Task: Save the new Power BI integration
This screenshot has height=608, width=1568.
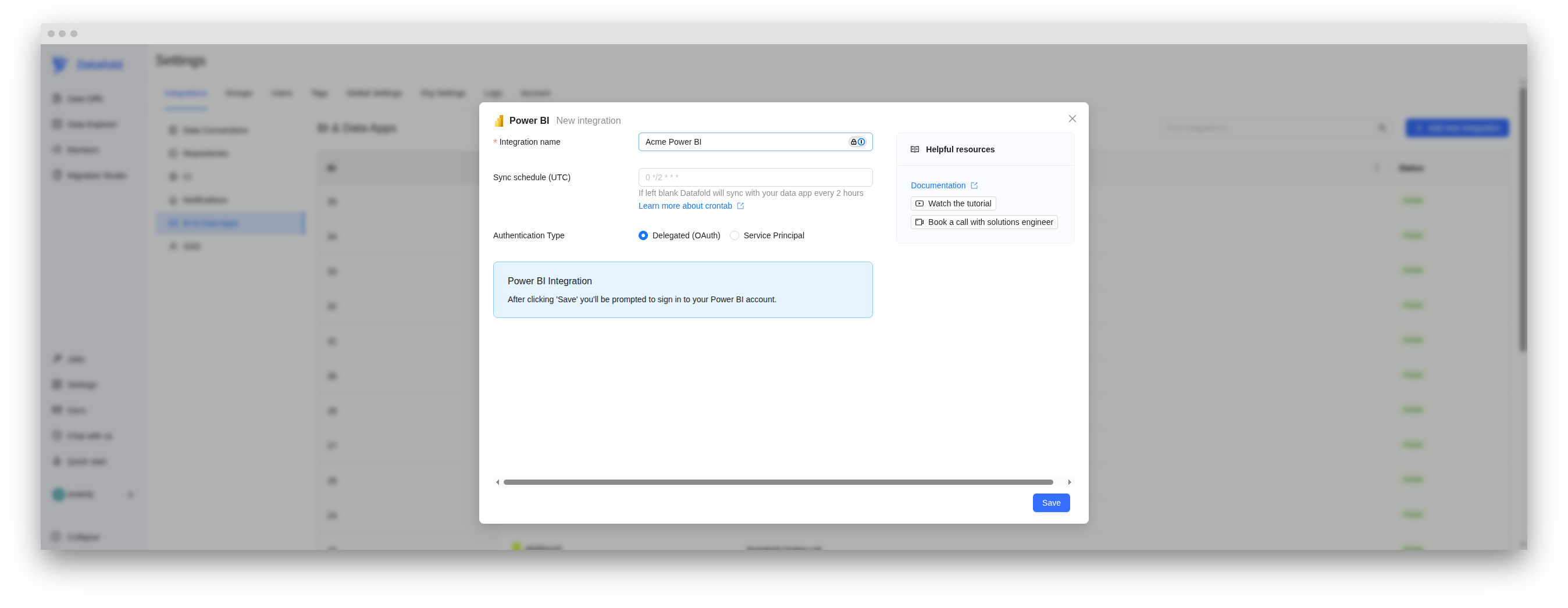Action: click(1050, 503)
